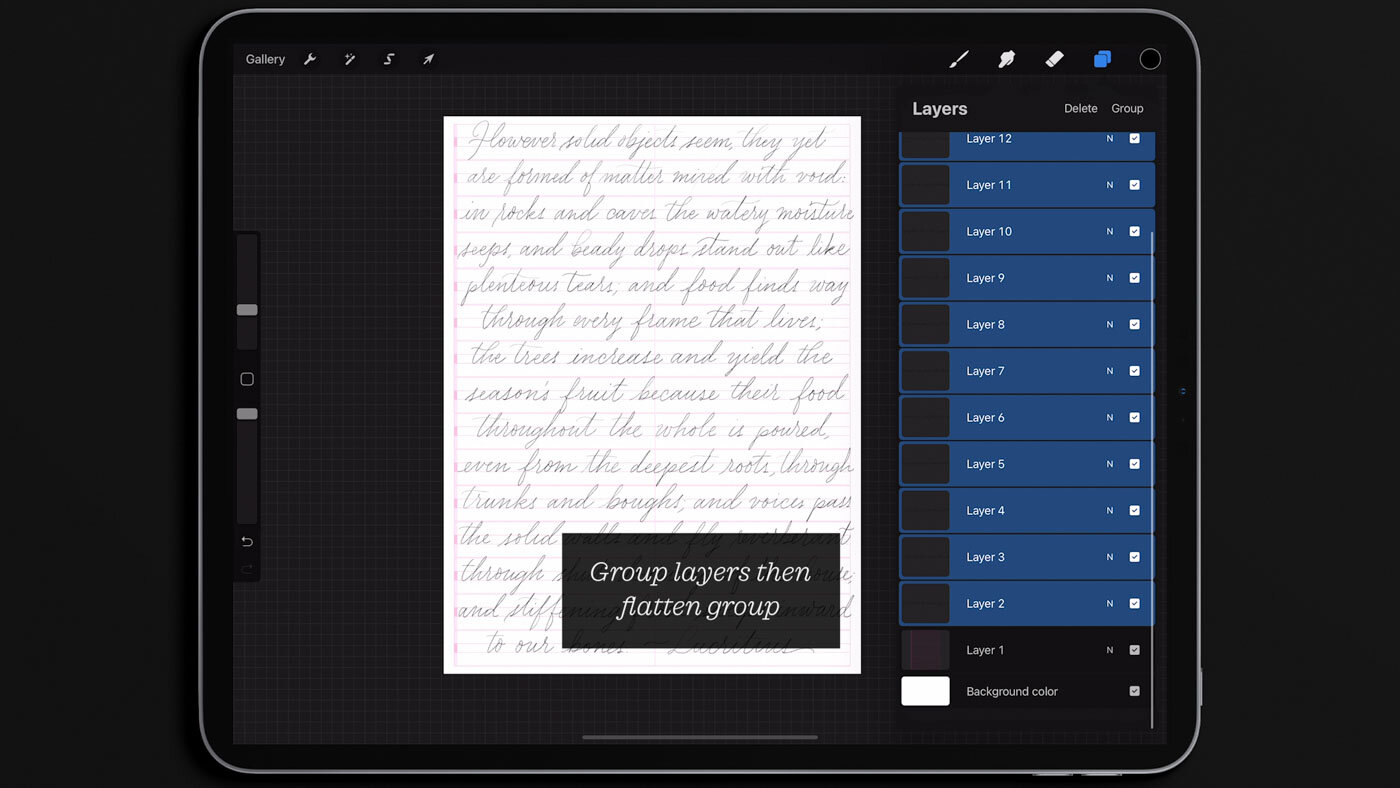This screenshot has width=1400, height=788.
Task: Open the active color circle picker
Action: 1150,59
